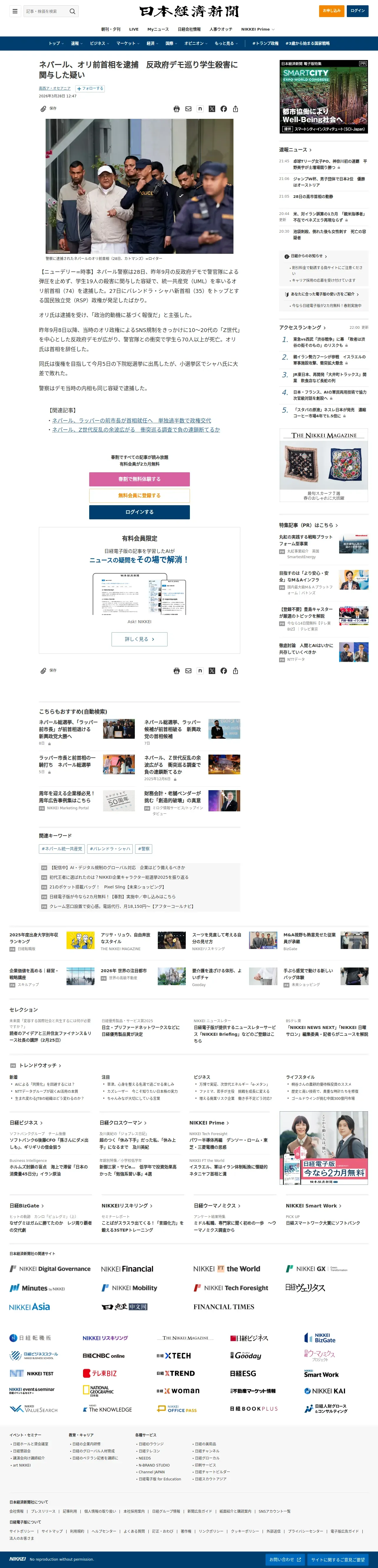Image resolution: width=378 pixels, height=1568 pixels.
Task: Open related article ネパール、ラッパーの前市長が首相就任へ
Action: 132,421
